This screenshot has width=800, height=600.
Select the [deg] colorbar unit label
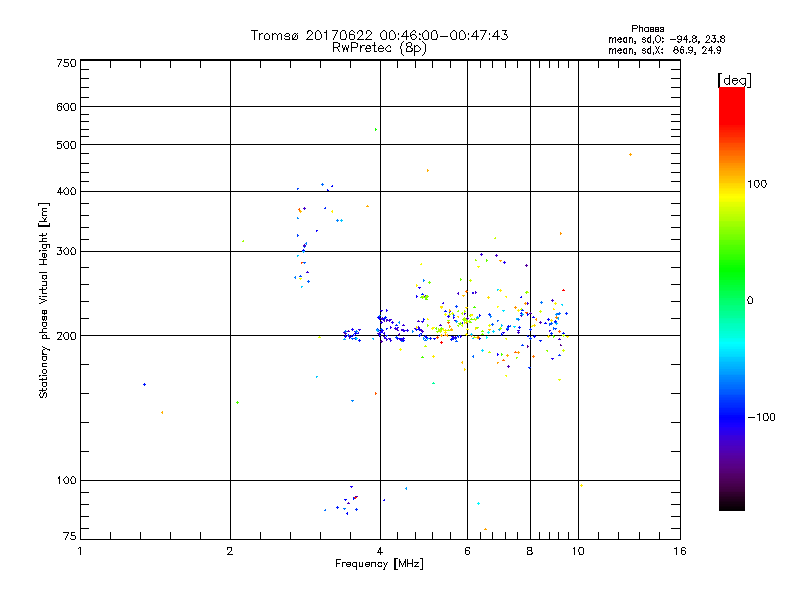(735, 79)
